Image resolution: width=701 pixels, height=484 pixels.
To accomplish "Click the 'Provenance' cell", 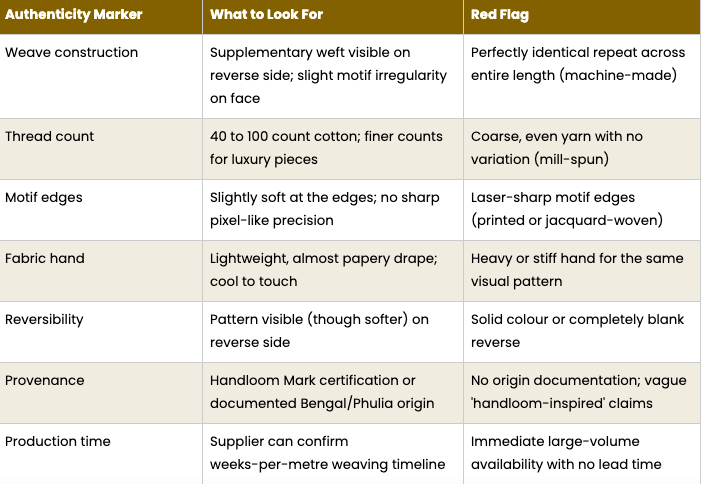I will tap(45, 380).
